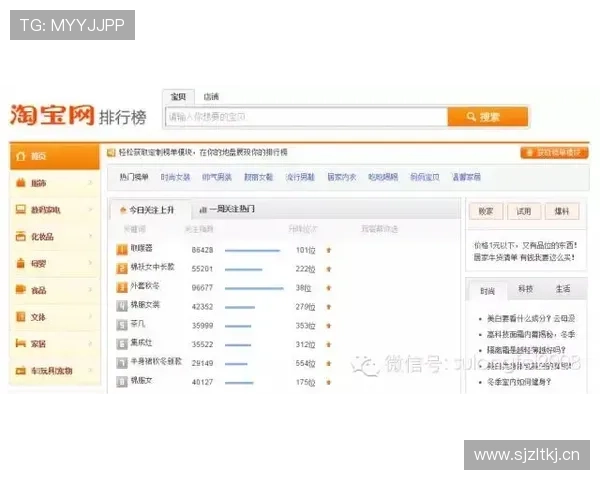Click the rank 1 badge beside 取暖器
The width and height of the screenshot is (600, 480).
(x=122, y=250)
